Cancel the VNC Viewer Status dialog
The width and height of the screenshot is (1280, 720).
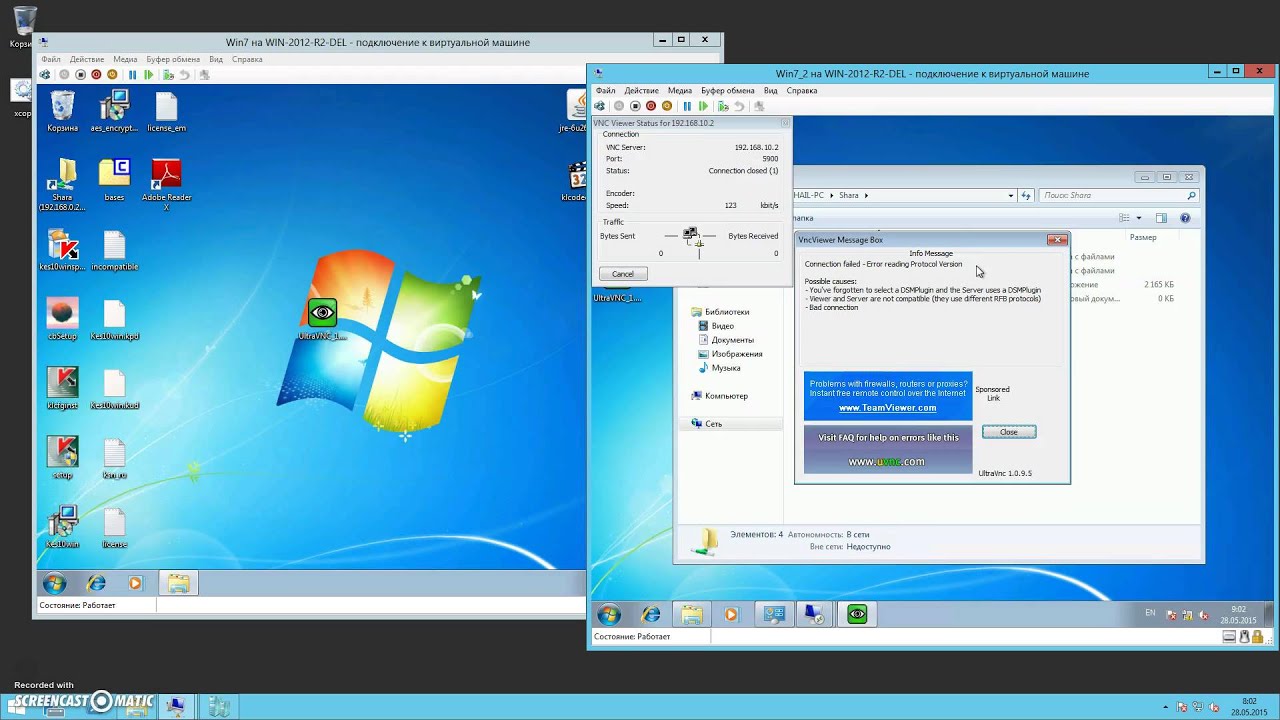pyautogui.click(x=623, y=274)
